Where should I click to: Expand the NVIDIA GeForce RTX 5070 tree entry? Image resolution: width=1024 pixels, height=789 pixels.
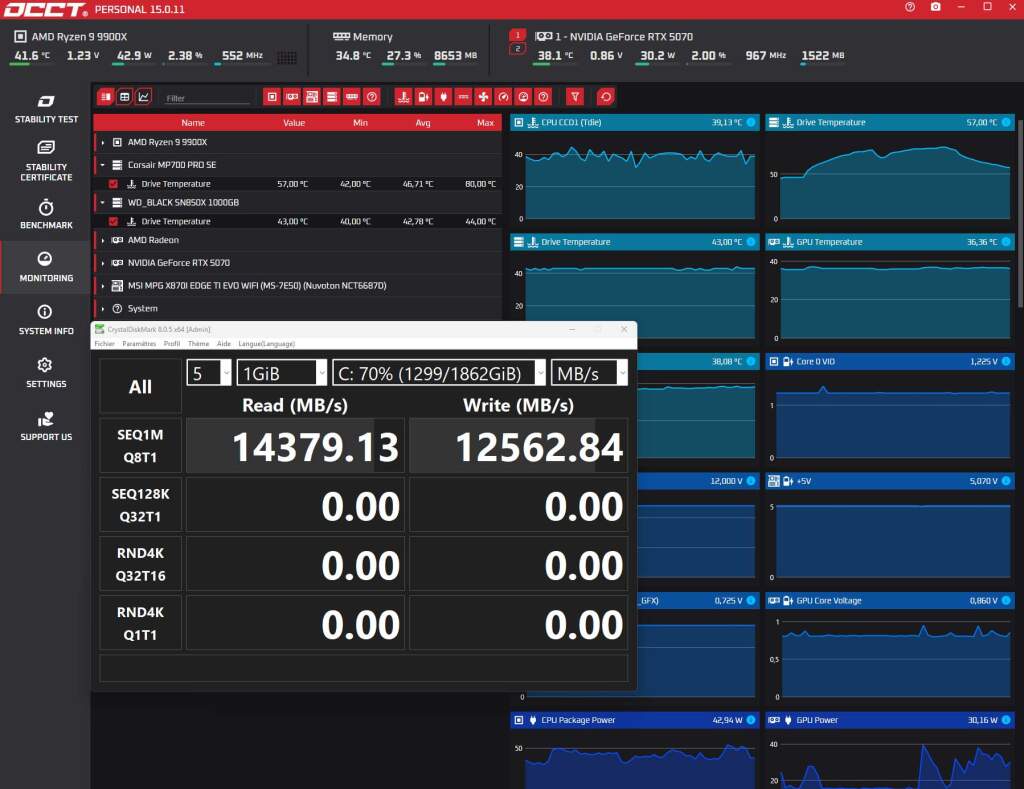102,262
